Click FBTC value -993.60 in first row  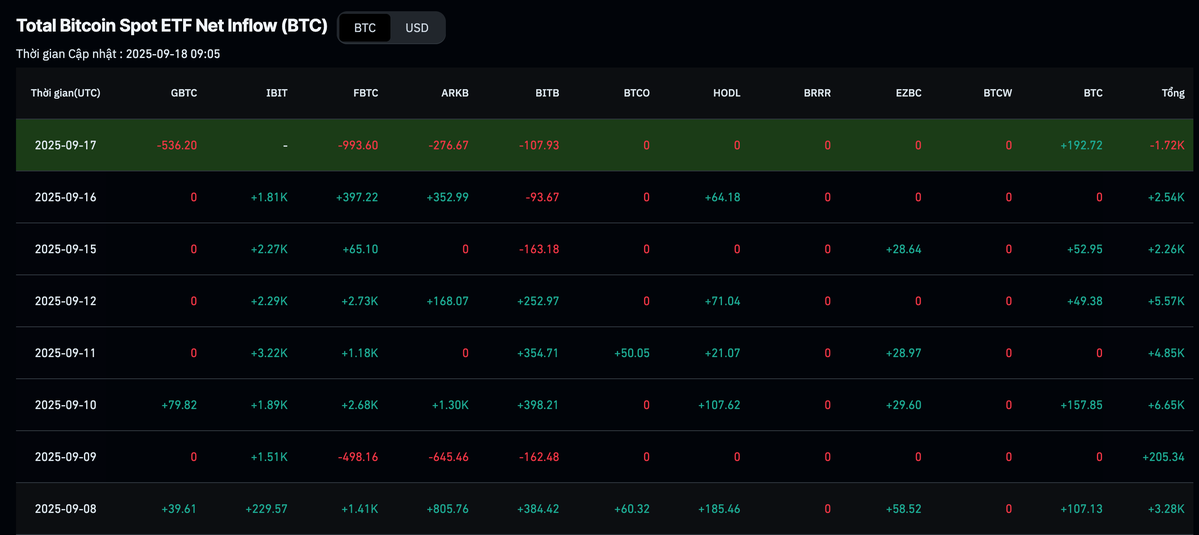coord(358,145)
